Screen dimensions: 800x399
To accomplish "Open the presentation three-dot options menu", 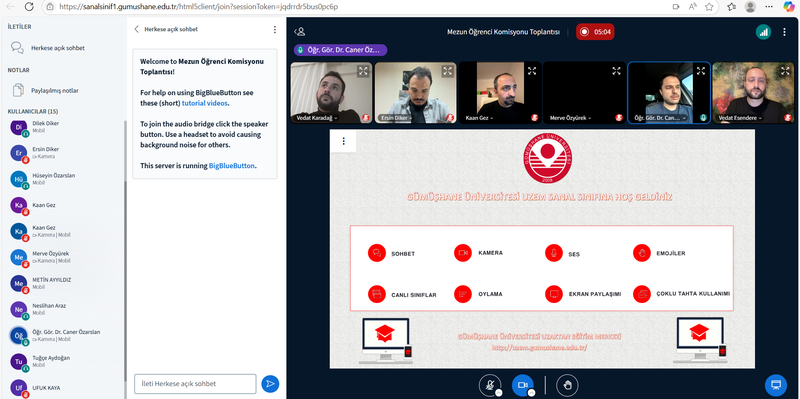I will [x=343, y=141].
